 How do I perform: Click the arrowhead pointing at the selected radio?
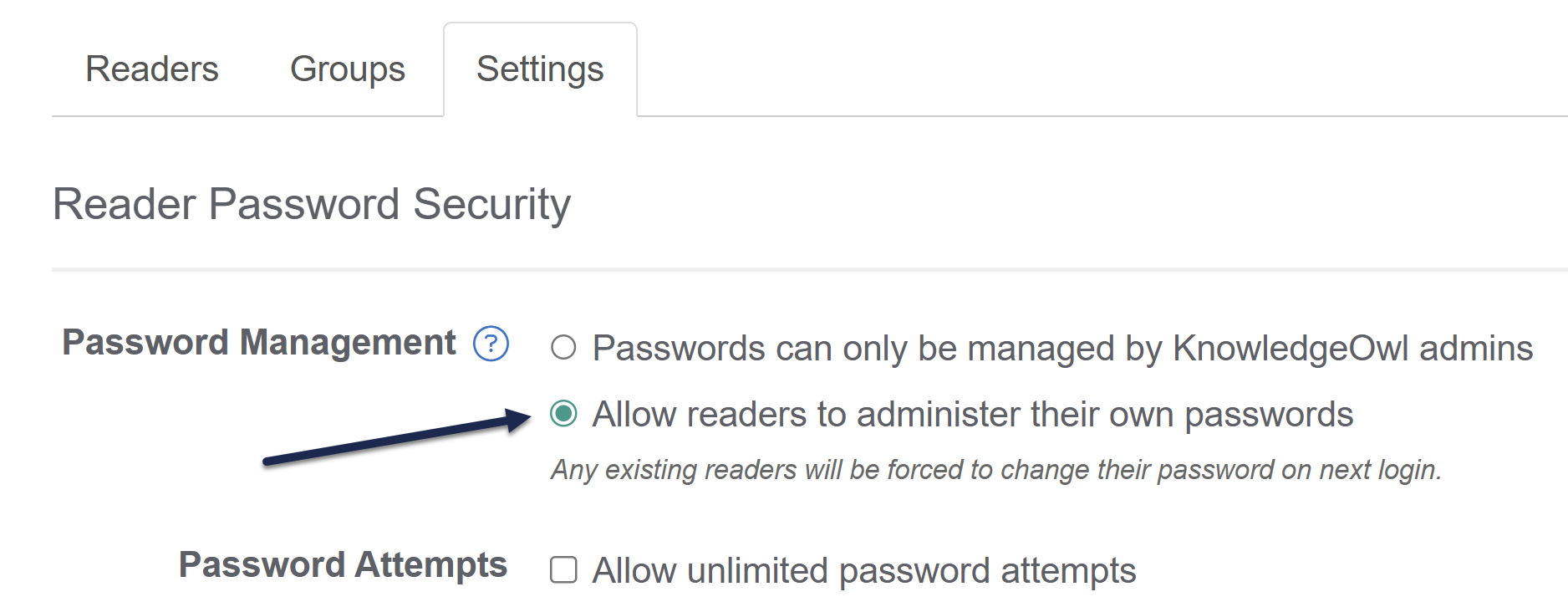(518, 418)
